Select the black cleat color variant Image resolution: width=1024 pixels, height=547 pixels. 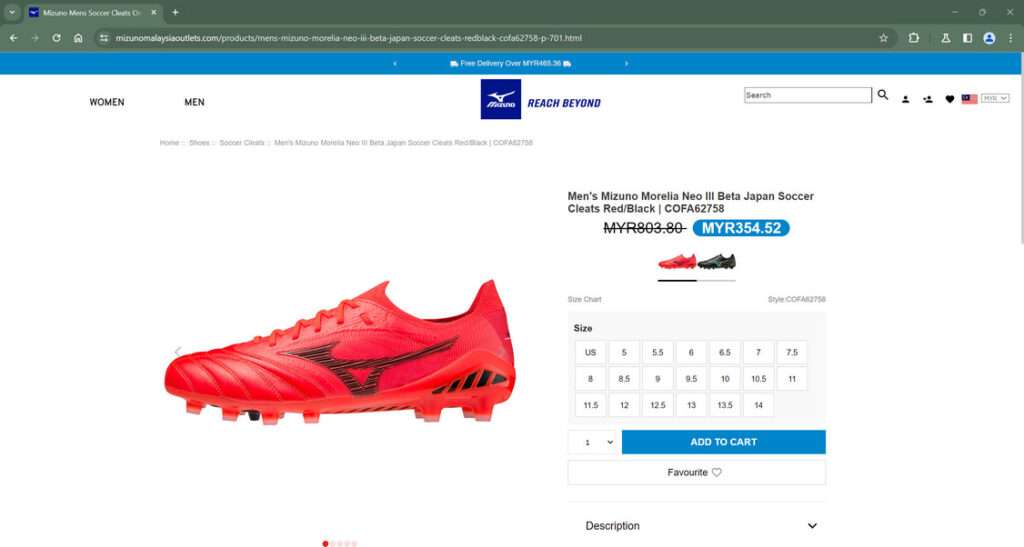716,261
